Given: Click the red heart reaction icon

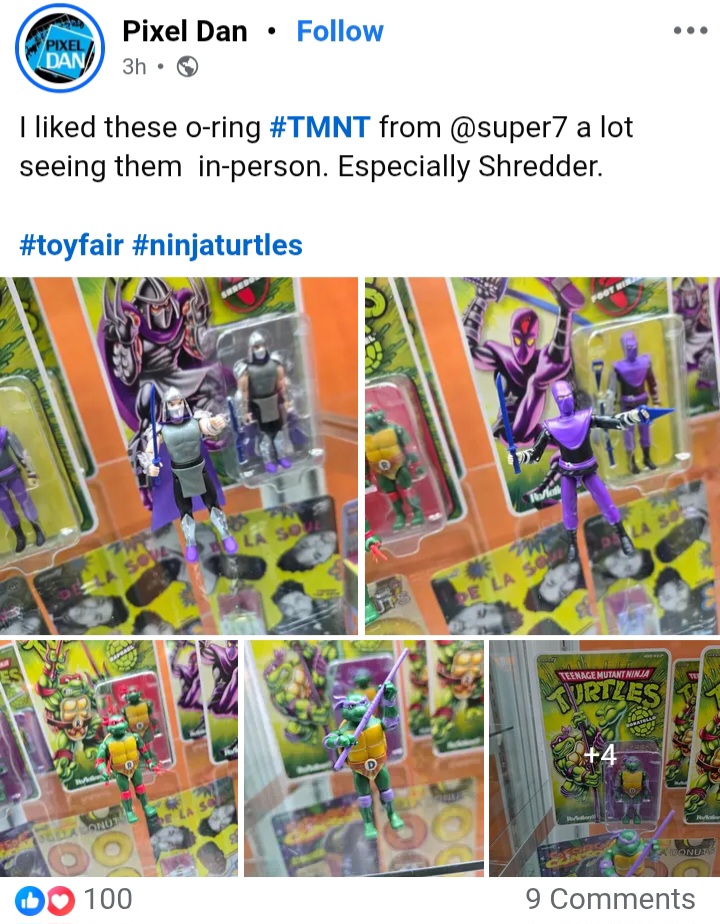Looking at the screenshot, I should [x=60, y=900].
